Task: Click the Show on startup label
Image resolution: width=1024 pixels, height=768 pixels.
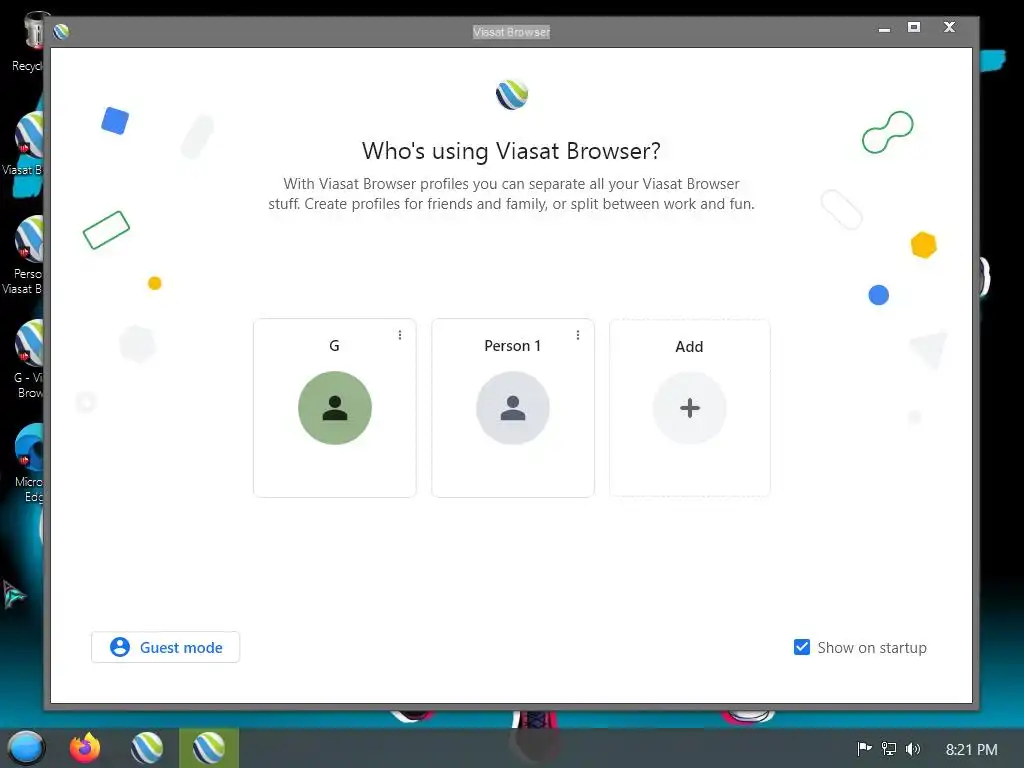Action: point(872,648)
